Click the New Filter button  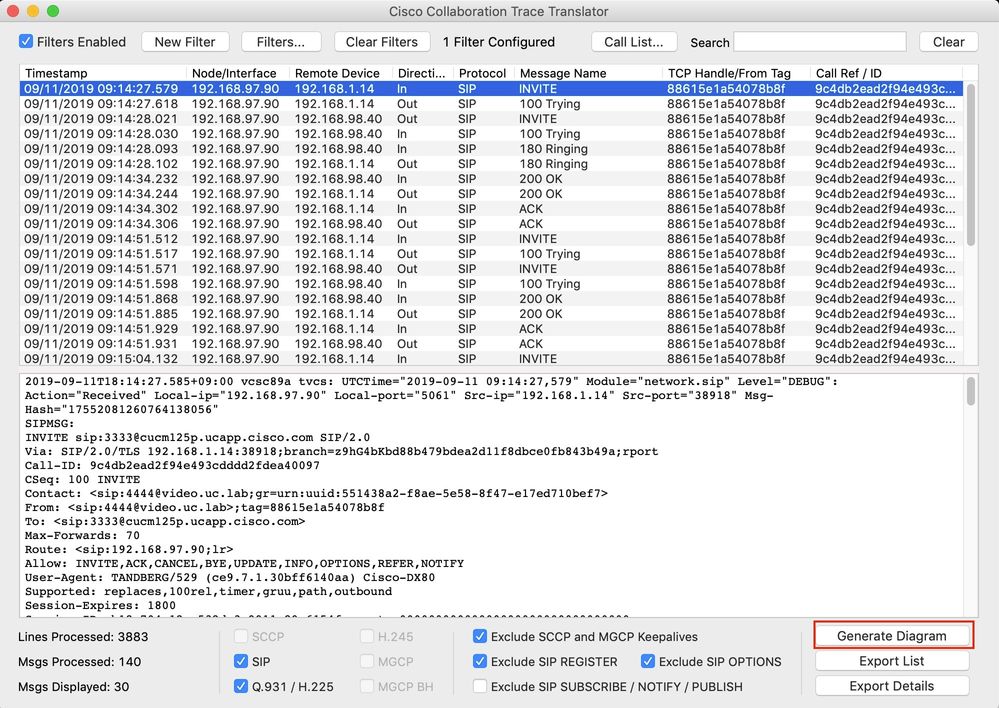tap(185, 42)
